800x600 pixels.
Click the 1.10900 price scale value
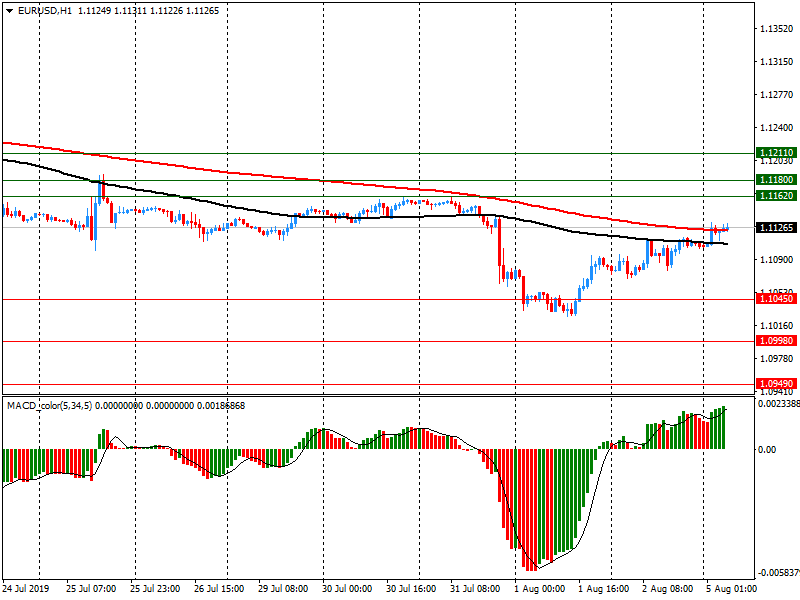[777, 260]
